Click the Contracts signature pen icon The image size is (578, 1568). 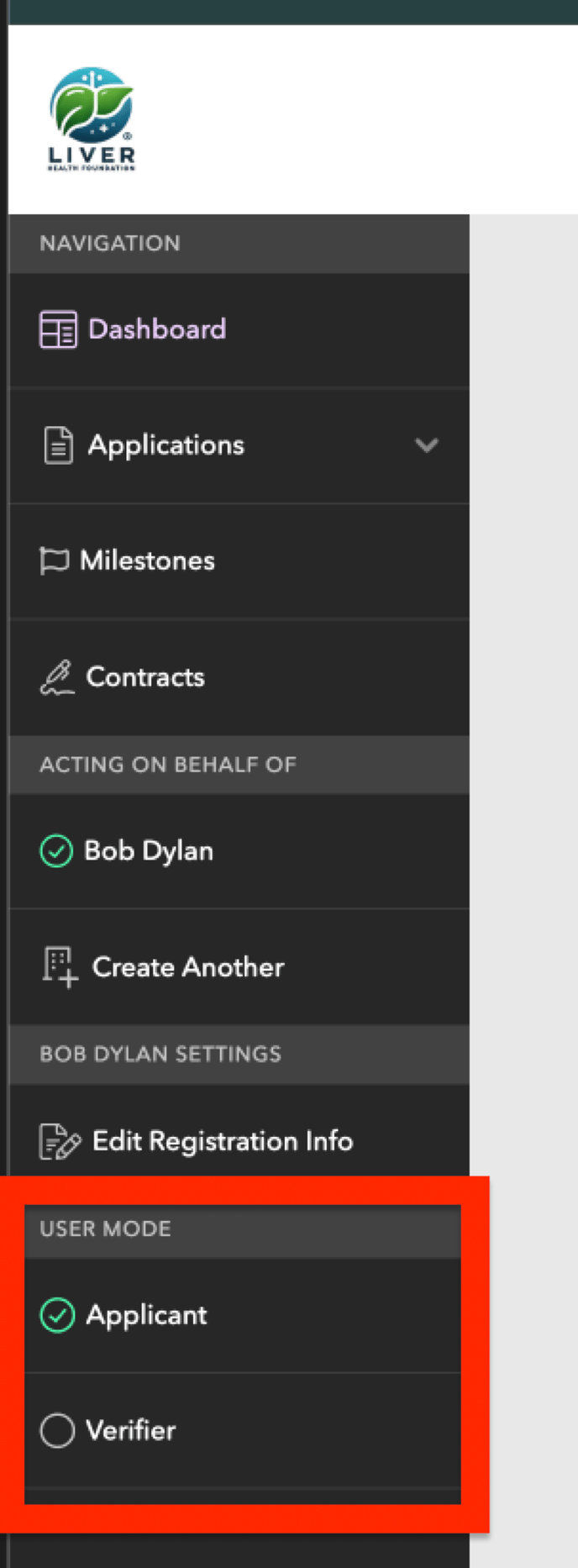coord(57,677)
